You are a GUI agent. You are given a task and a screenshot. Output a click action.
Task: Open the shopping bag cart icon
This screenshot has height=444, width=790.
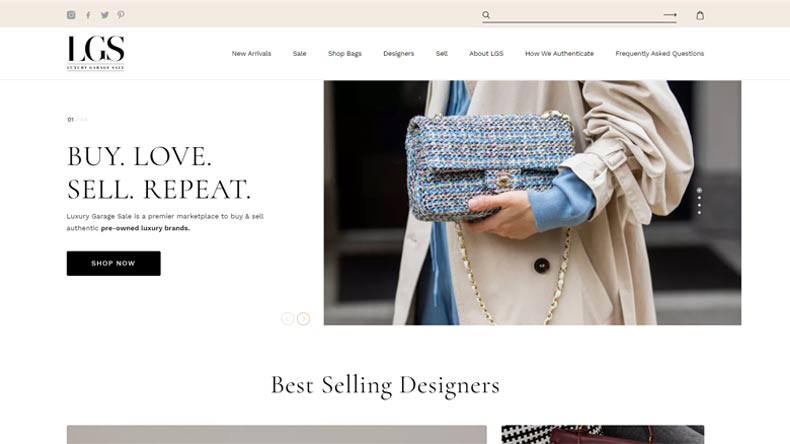click(x=700, y=15)
